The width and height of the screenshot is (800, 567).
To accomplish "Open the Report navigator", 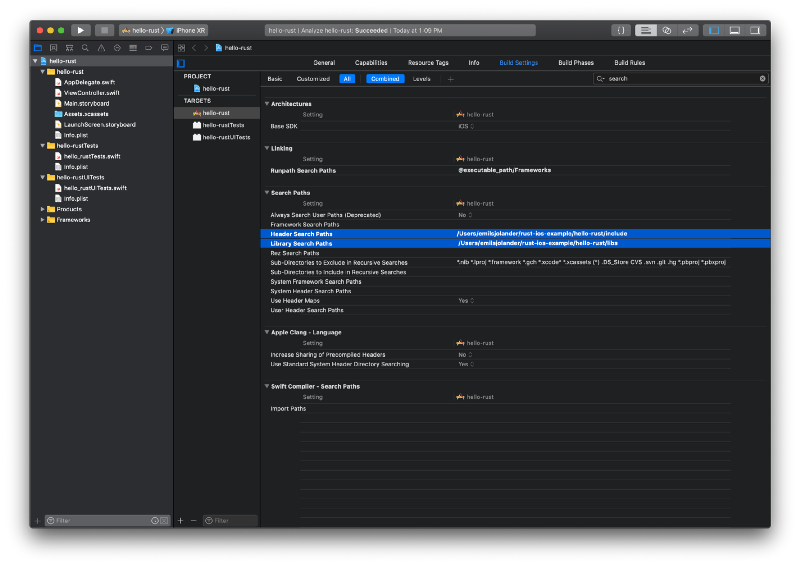I will [x=164, y=47].
